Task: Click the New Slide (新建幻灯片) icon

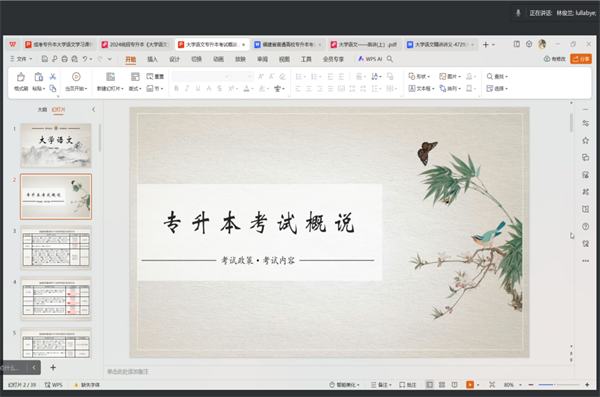Action: pos(110,77)
